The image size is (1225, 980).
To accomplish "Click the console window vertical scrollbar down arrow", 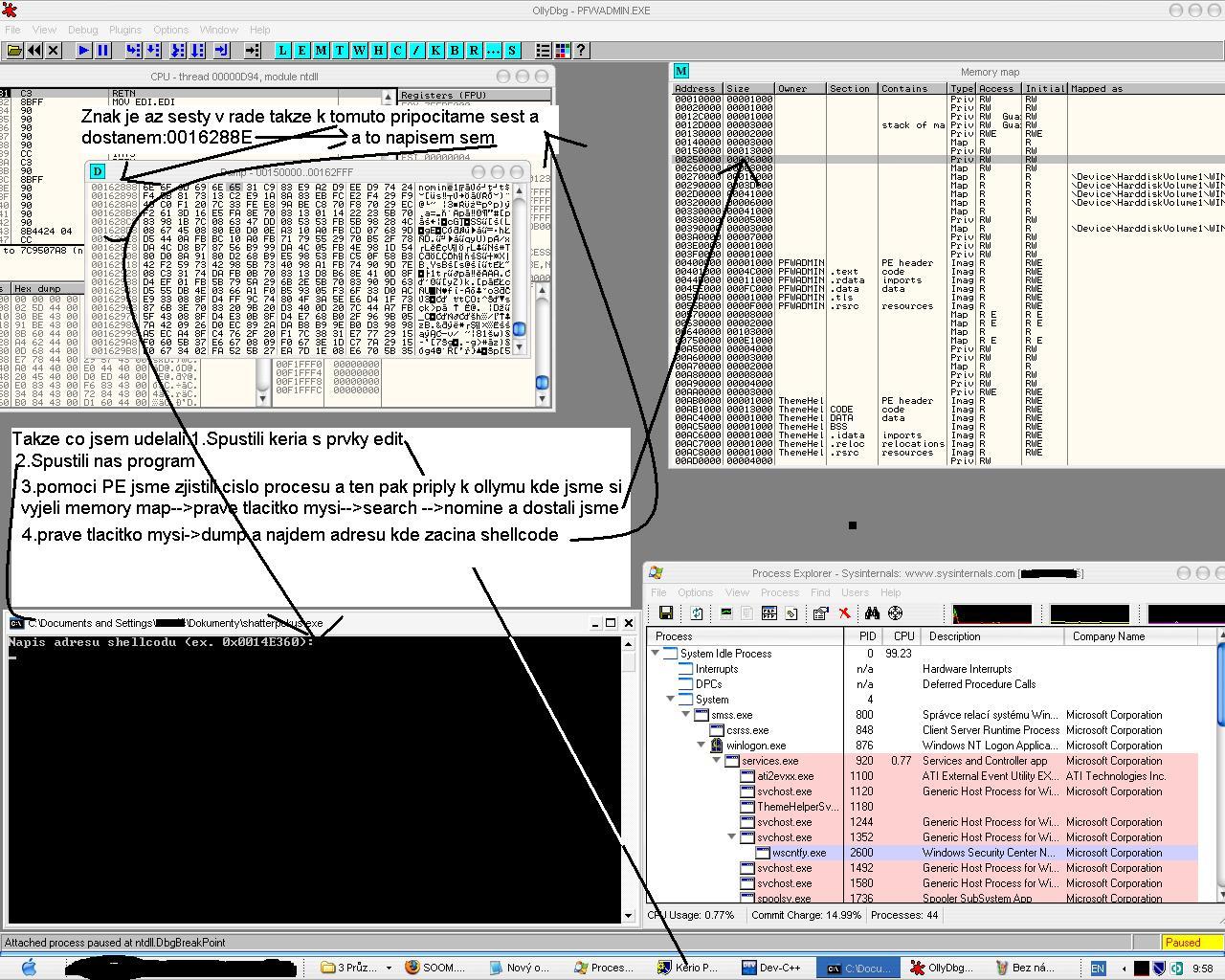I will pyautogui.click(x=628, y=916).
